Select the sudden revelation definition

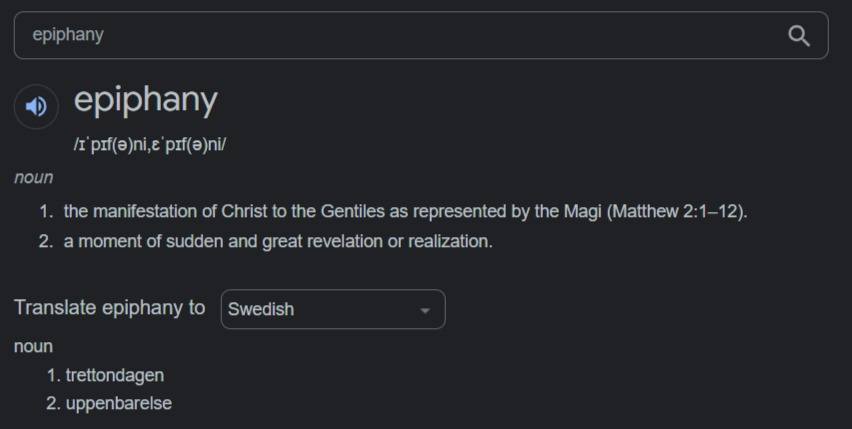pyautogui.click(x=278, y=242)
